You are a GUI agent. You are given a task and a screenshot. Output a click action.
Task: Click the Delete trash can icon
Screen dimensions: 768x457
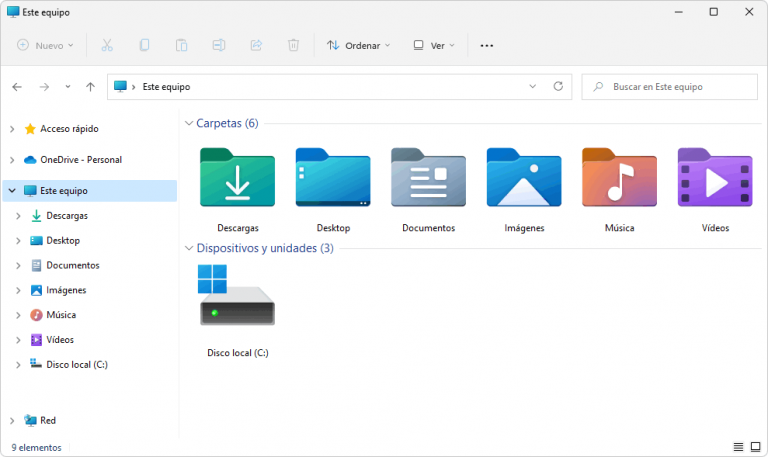coord(293,45)
